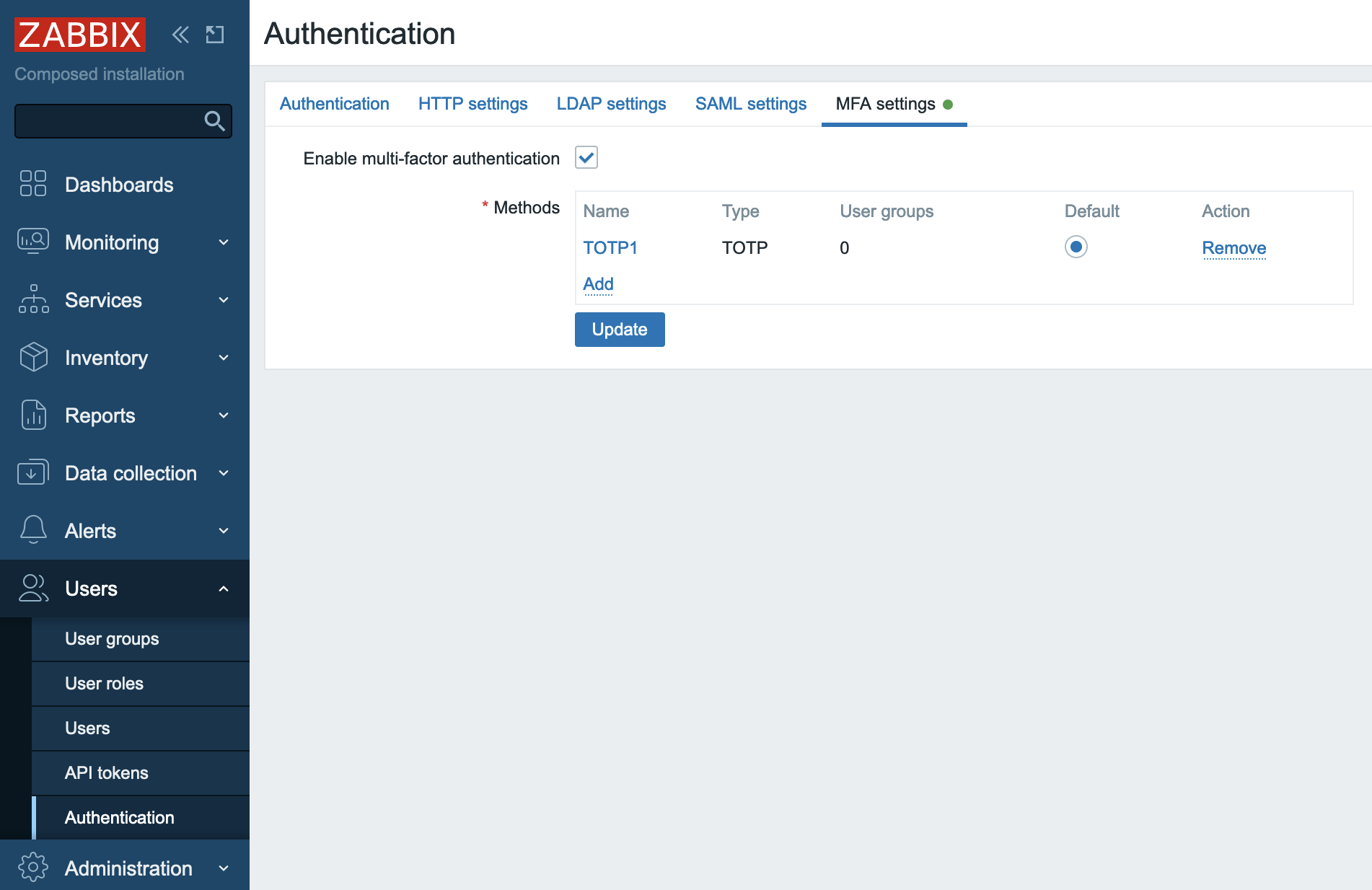Expand the Monitoring menu section

pyautogui.click(x=224, y=243)
